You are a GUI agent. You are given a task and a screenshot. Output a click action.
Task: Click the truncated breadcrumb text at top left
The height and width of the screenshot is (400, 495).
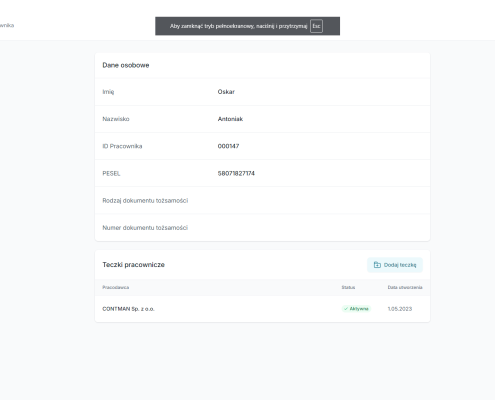pos(7,25)
